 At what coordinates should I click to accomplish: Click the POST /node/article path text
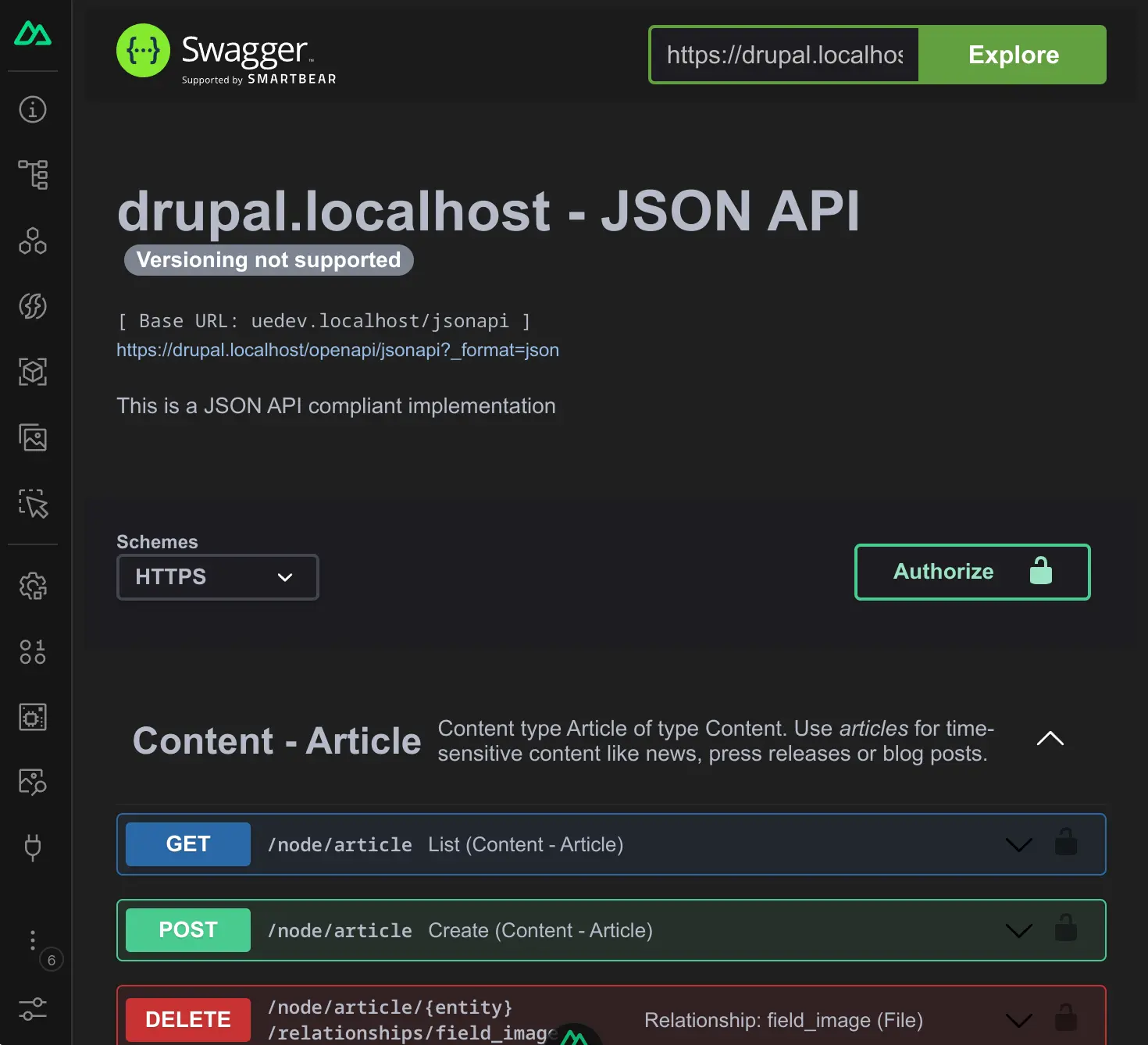340,931
